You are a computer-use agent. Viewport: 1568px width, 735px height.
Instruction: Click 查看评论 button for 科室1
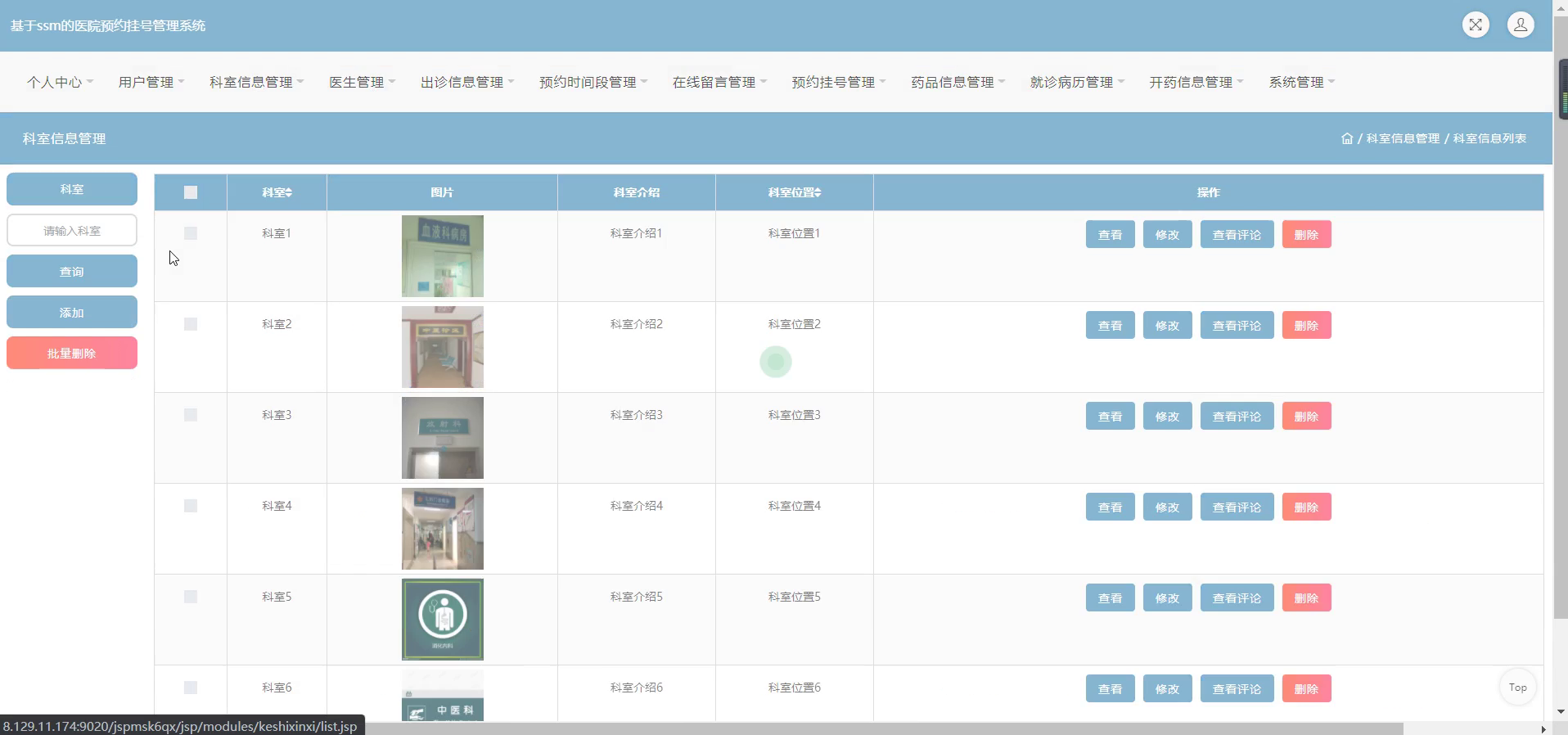click(1237, 234)
